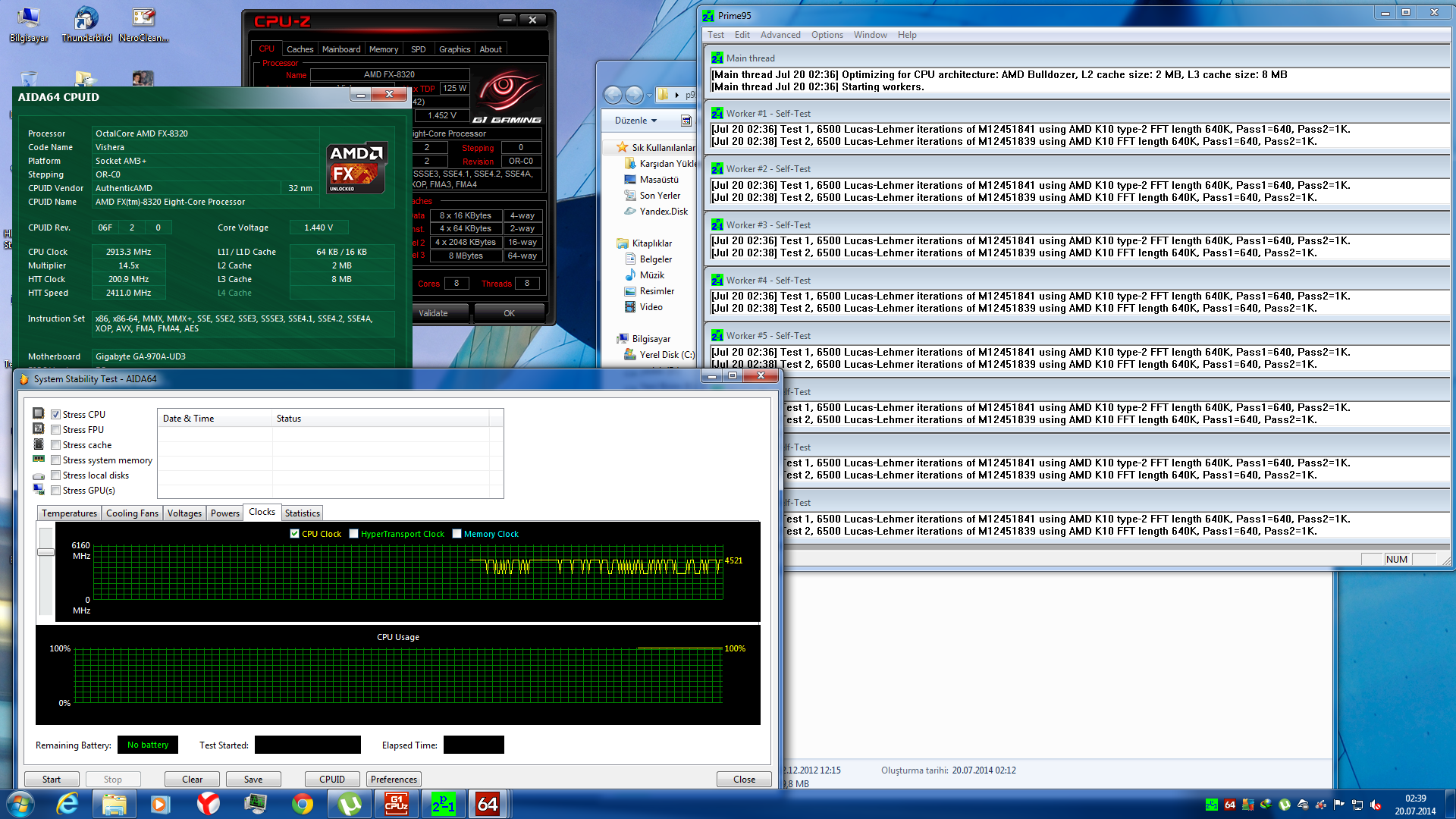
Task: Switch to the Voltages tab
Action: pyautogui.click(x=184, y=513)
